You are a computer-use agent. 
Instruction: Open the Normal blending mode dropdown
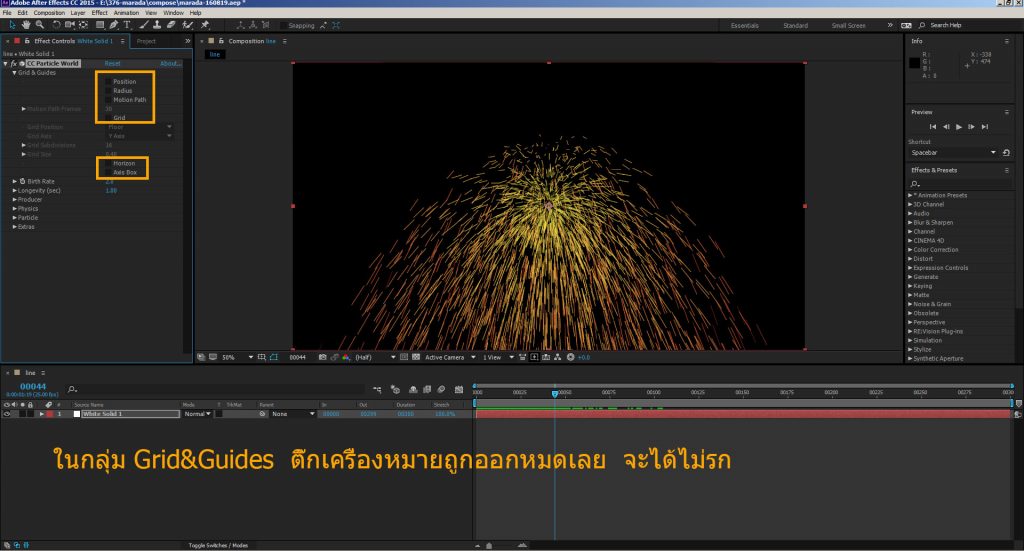[x=195, y=413]
